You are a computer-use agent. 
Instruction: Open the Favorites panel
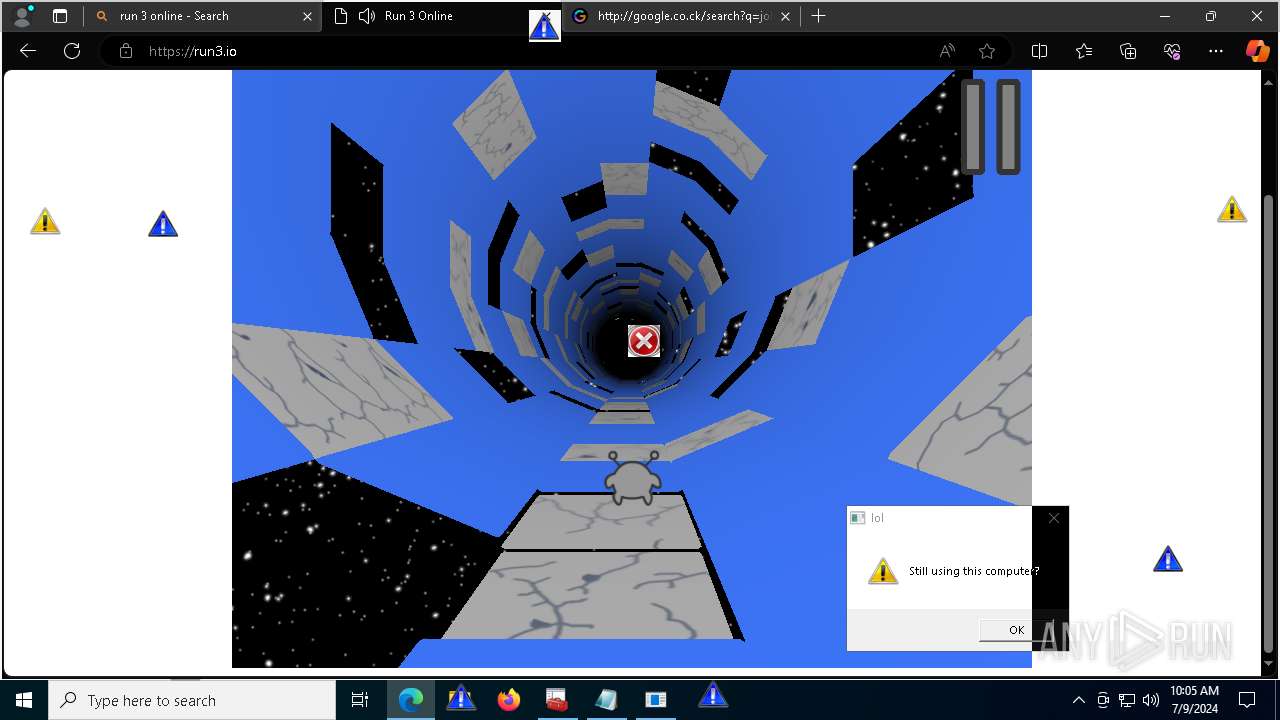(x=1084, y=51)
